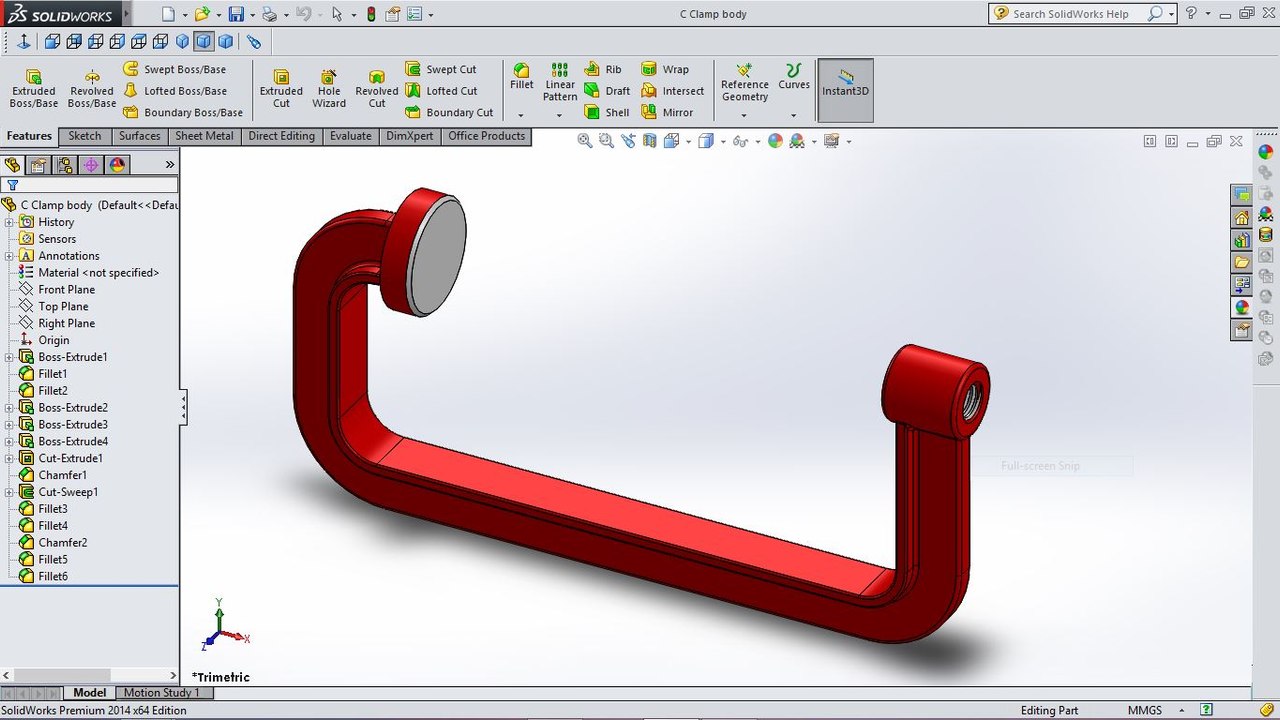The height and width of the screenshot is (720, 1280).
Task: Click the Rebuild traffic light icon
Action: pos(371,14)
